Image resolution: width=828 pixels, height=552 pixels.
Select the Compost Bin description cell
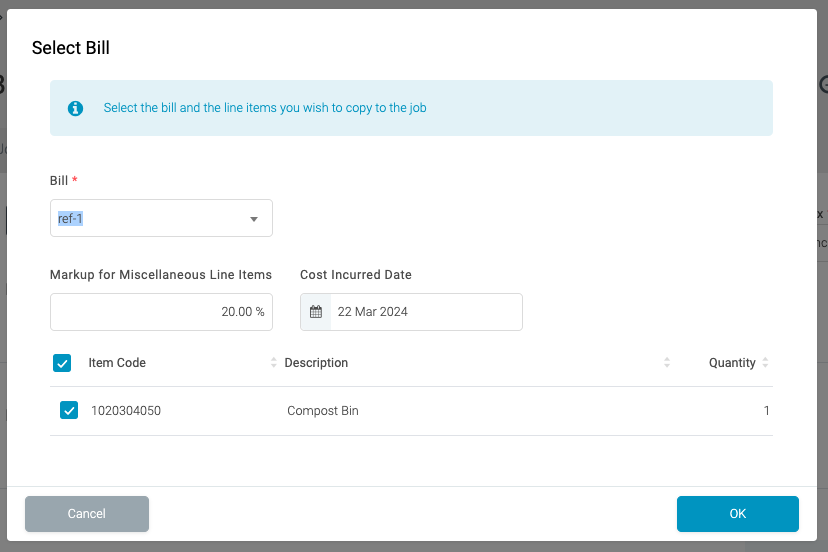[323, 410]
